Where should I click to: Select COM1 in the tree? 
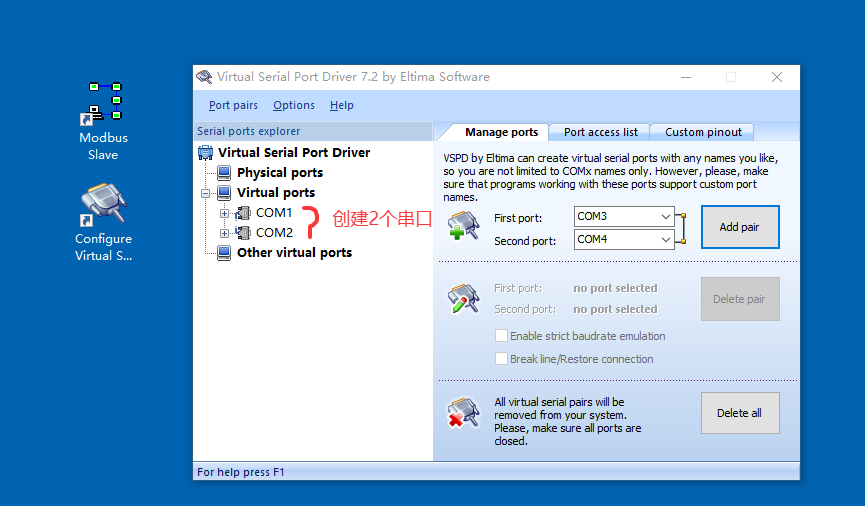point(274,213)
